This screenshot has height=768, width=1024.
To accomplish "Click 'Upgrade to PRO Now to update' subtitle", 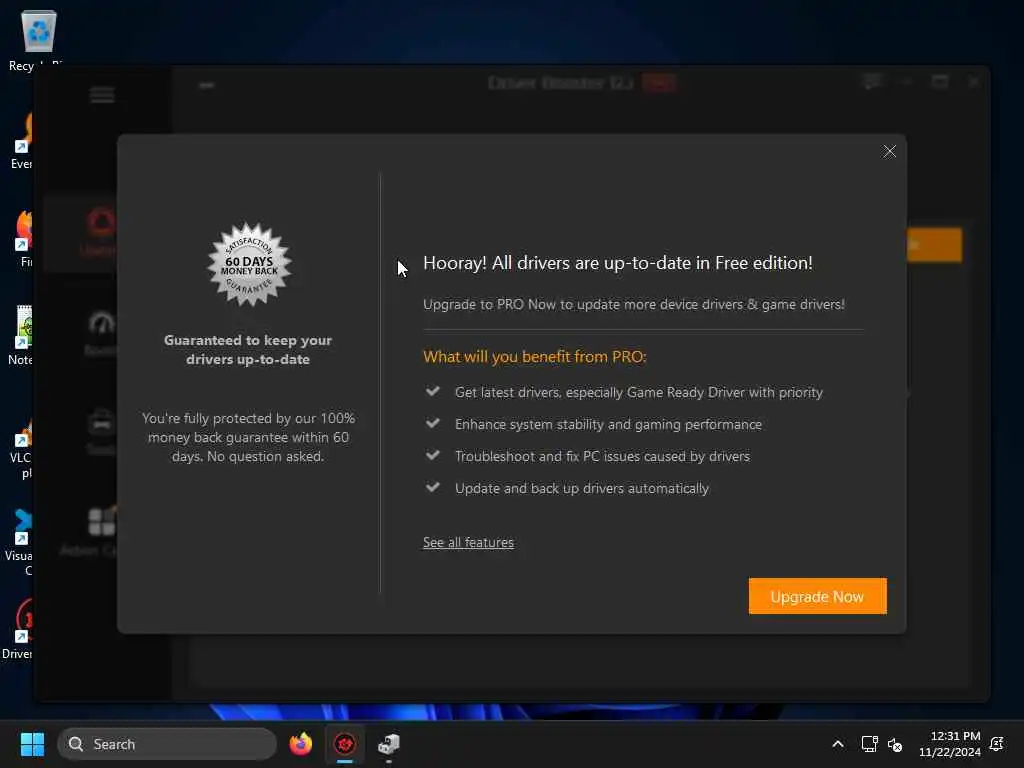I will point(633,304).
